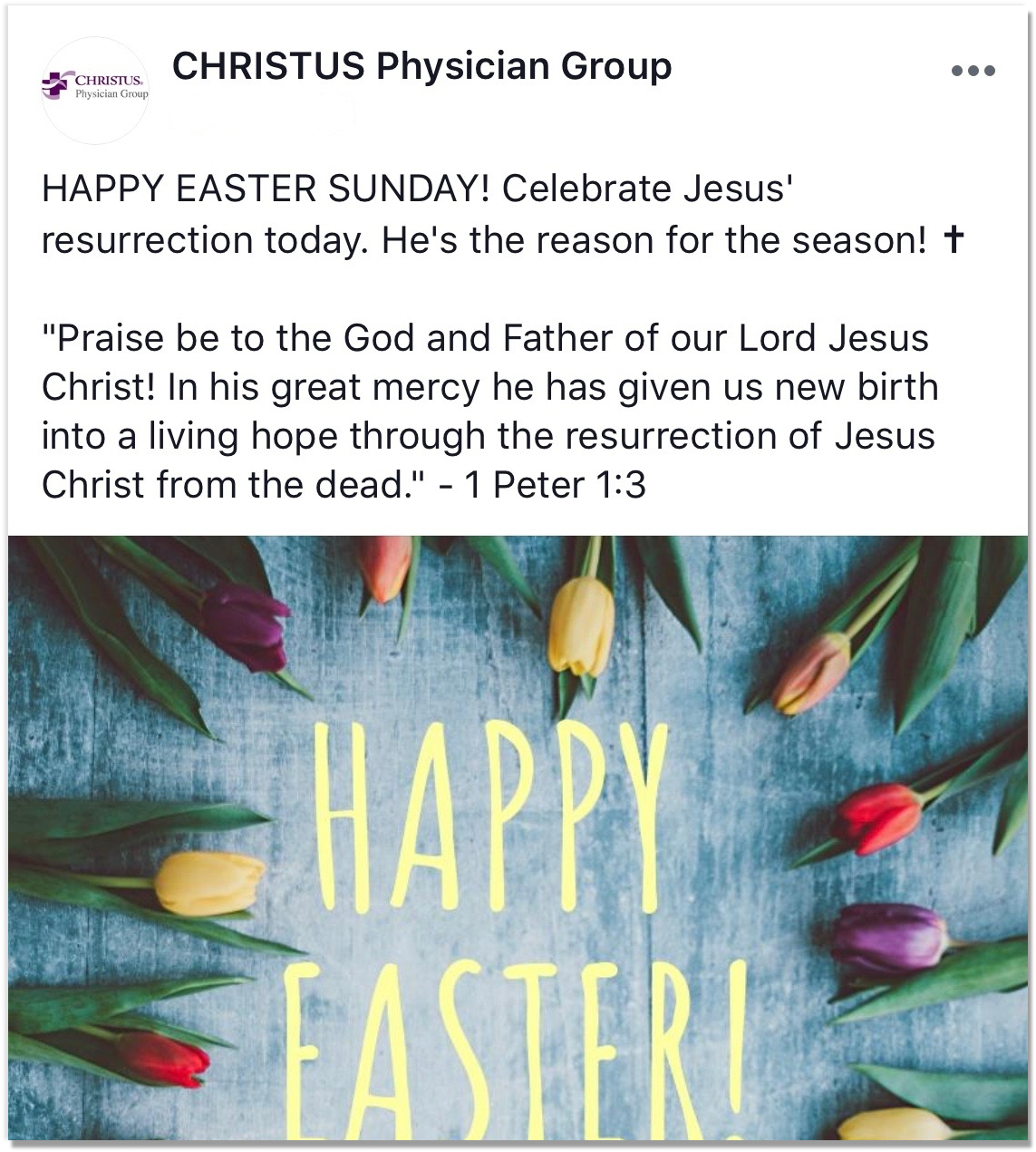Click the red tulip left of 'EASTER!' lettering

163,1058
